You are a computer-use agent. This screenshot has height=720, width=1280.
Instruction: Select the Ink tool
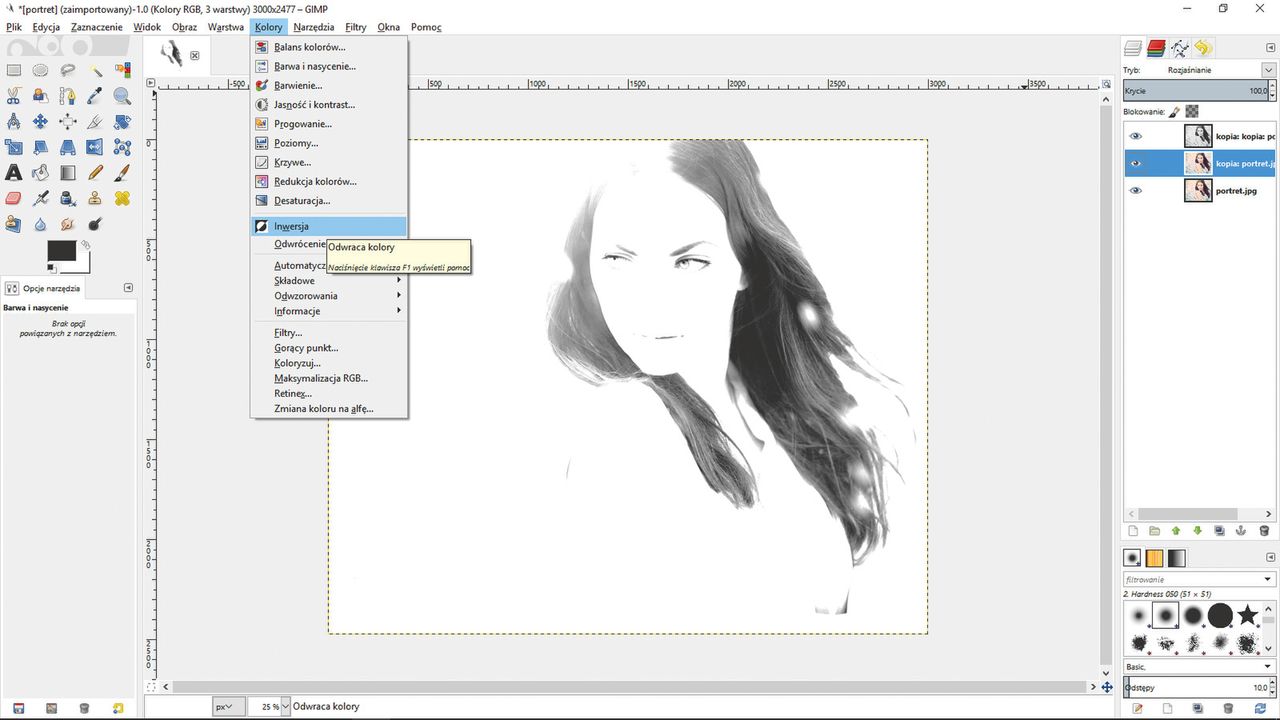coord(68,199)
